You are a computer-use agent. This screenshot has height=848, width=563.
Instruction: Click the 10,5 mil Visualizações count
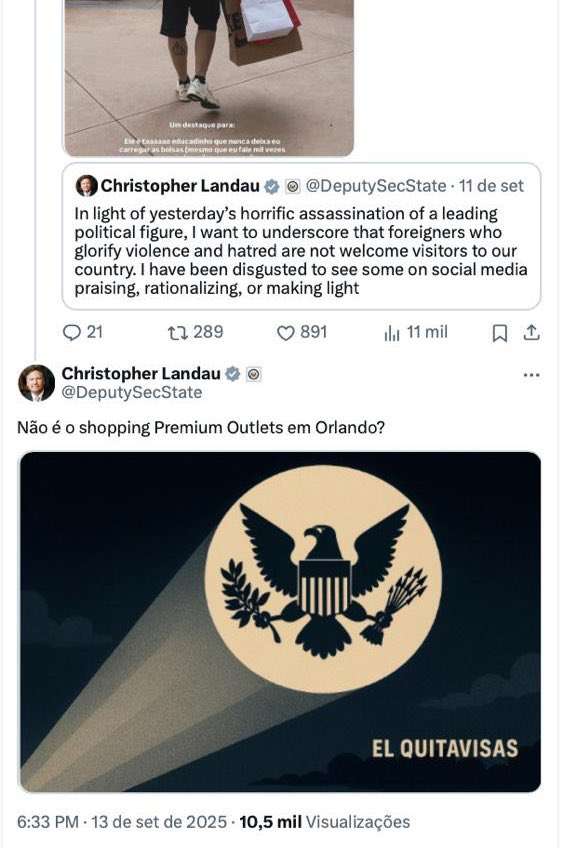(x=324, y=822)
